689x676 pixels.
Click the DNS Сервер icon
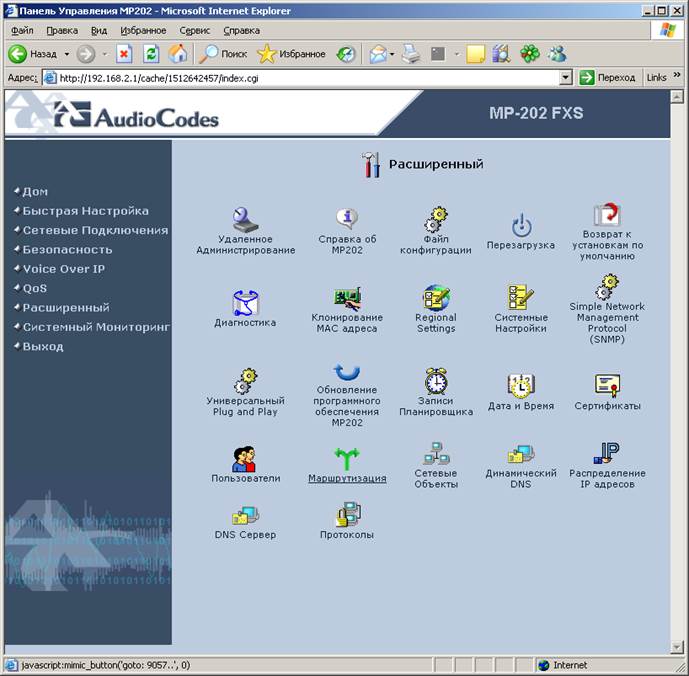click(245, 515)
